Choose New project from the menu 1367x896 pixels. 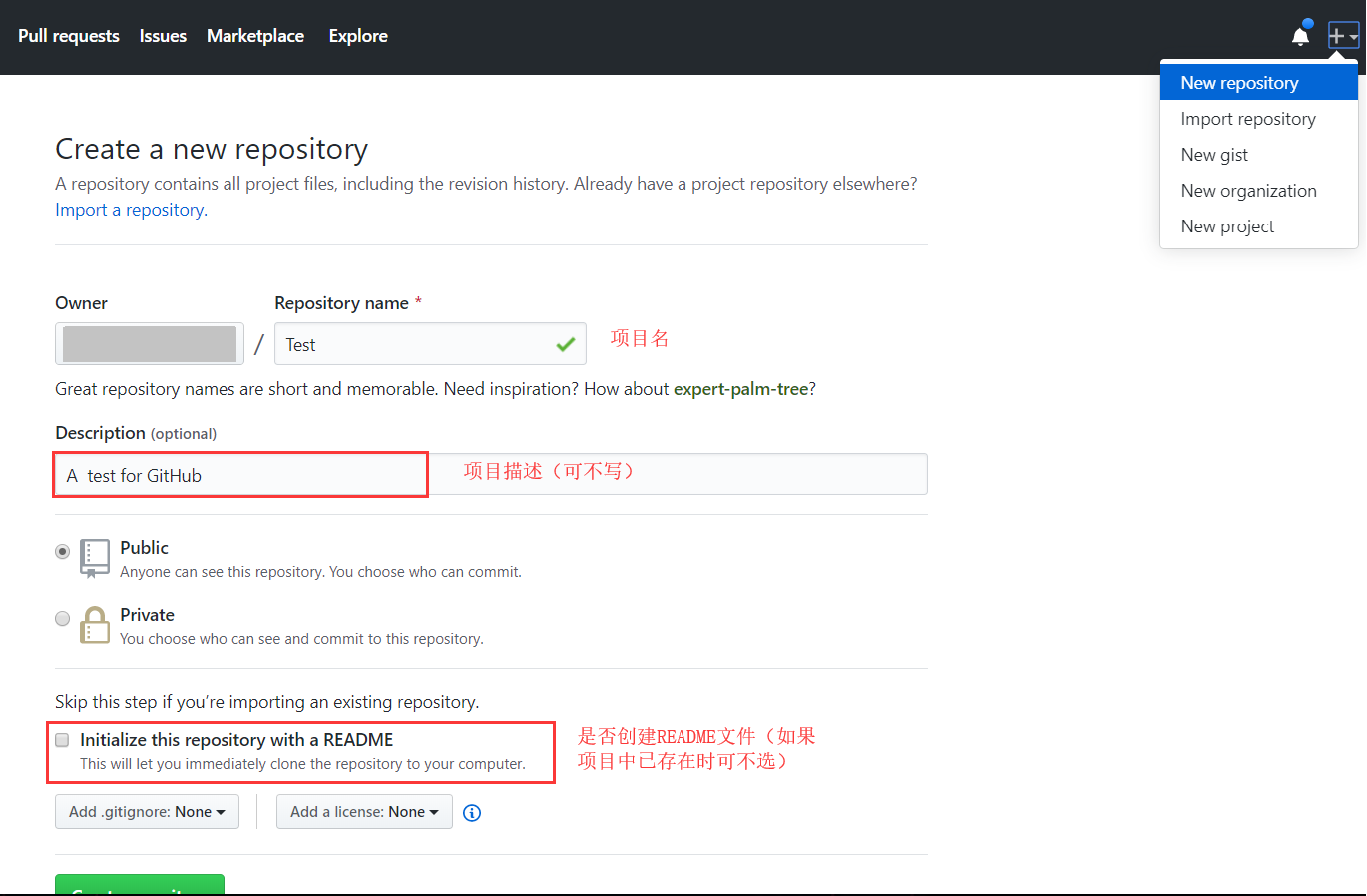[1259, 226]
